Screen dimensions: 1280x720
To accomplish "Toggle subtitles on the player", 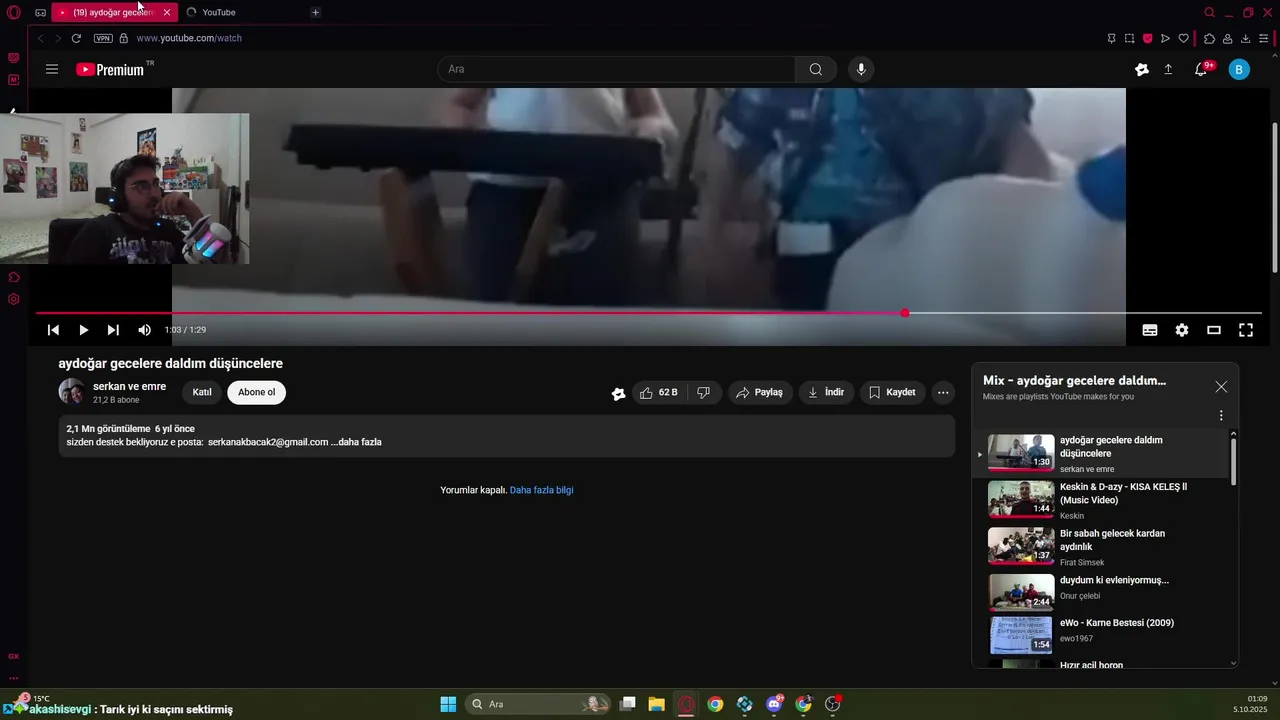I will pyautogui.click(x=1150, y=330).
